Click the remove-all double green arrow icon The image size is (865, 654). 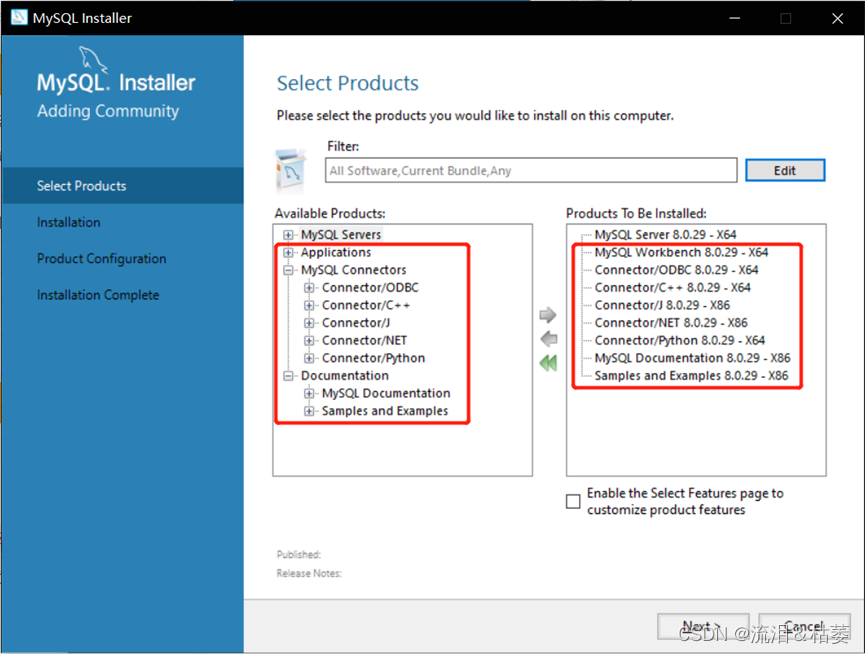click(548, 363)
